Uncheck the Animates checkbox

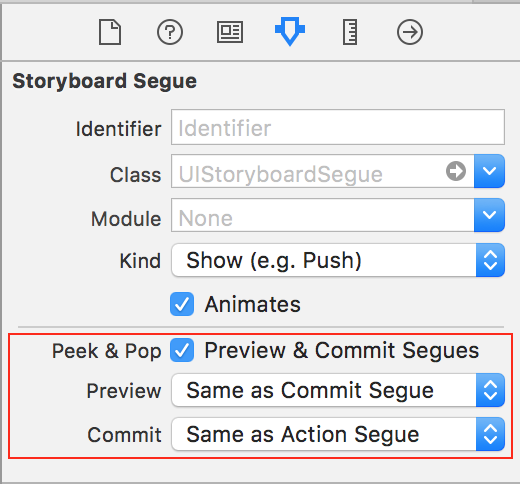[182, 304]
